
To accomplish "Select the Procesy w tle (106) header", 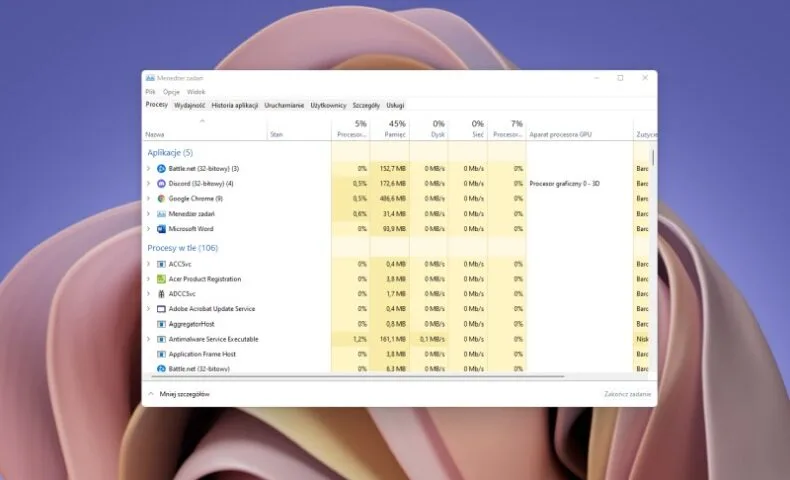I will [x=182, y=248].
